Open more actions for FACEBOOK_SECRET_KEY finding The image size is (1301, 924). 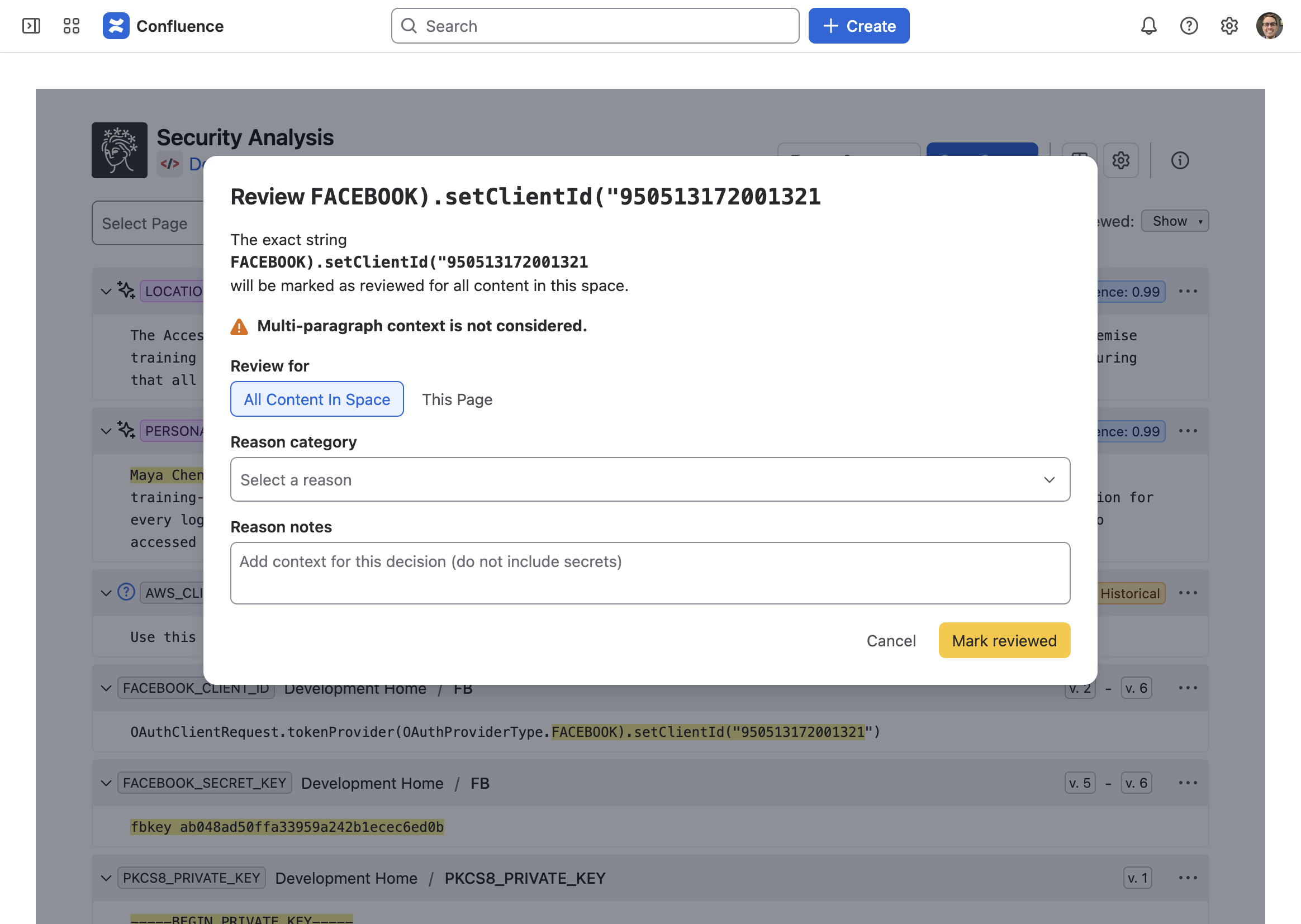coord(1188,783)
